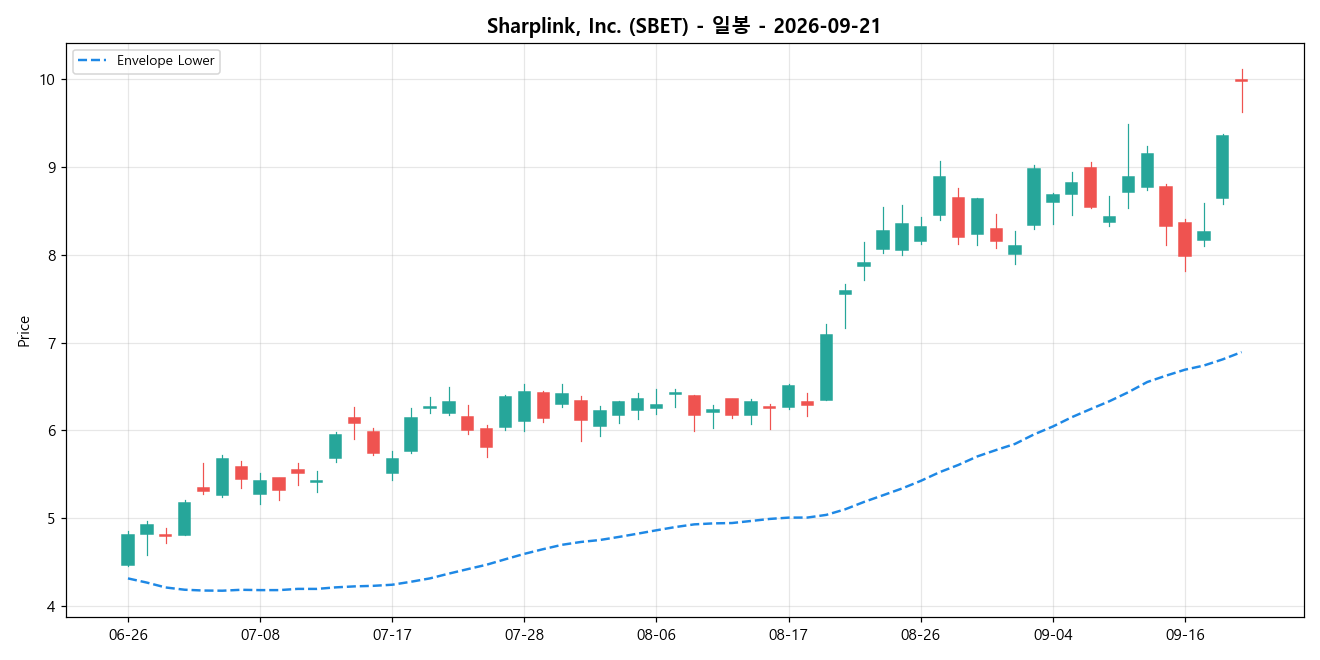
Task: Click the 06-26 date tick label
Action: pos(128,635)
